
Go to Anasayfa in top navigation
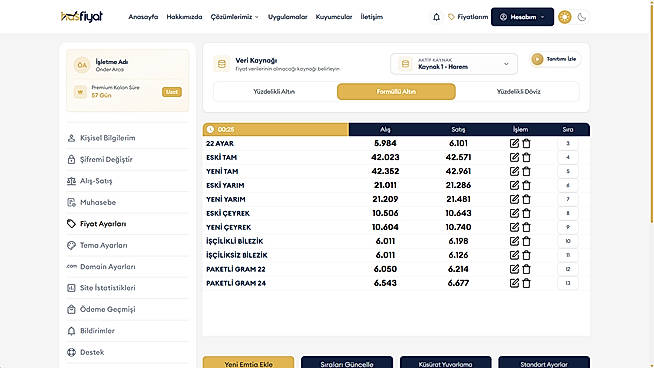(143, 17)
